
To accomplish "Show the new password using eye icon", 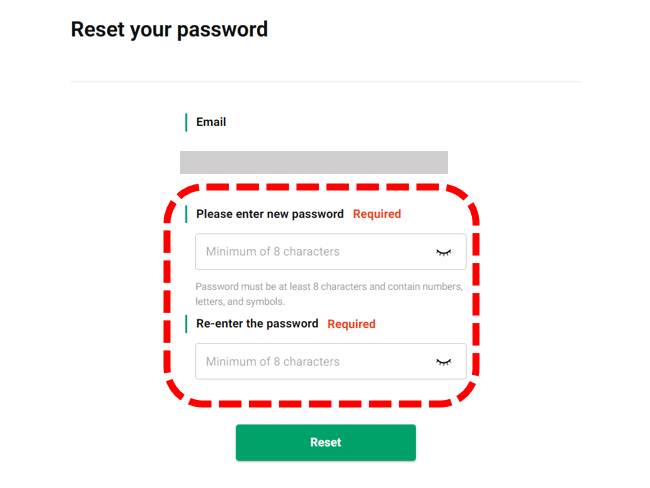I will coord(444,252).
